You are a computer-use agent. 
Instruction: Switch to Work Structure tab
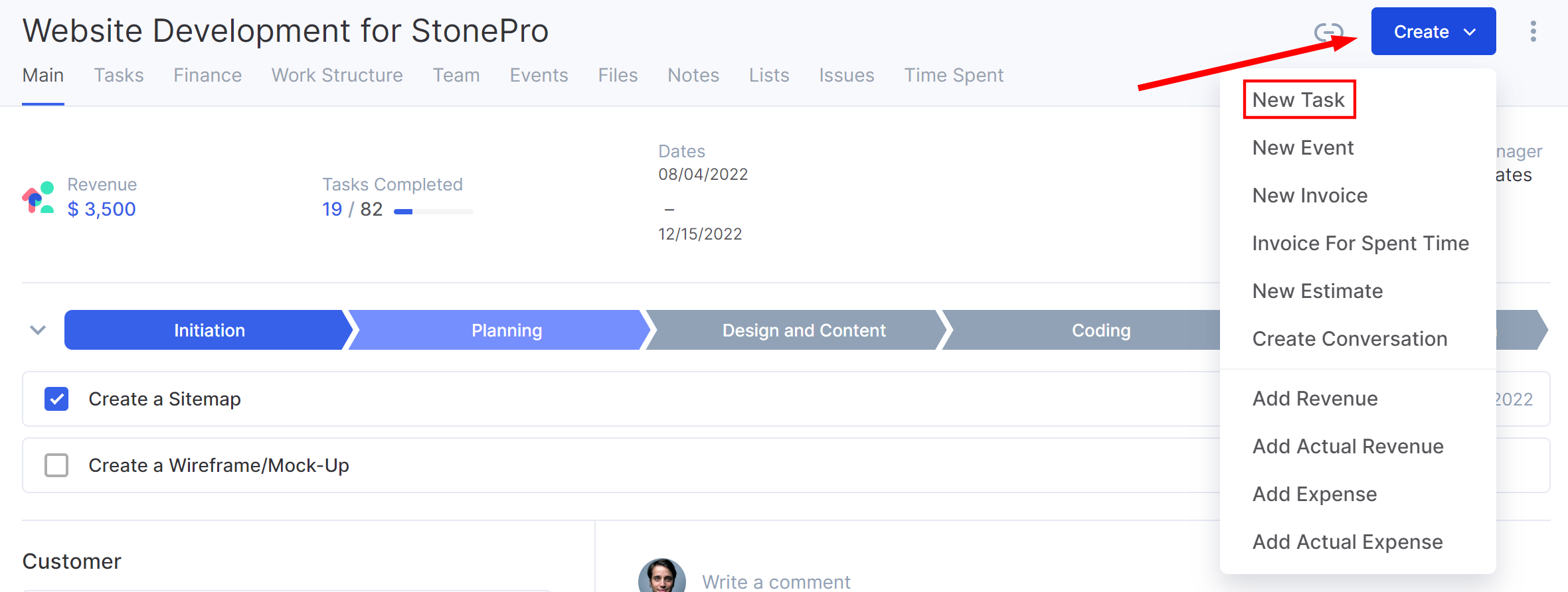click(337, 75)
